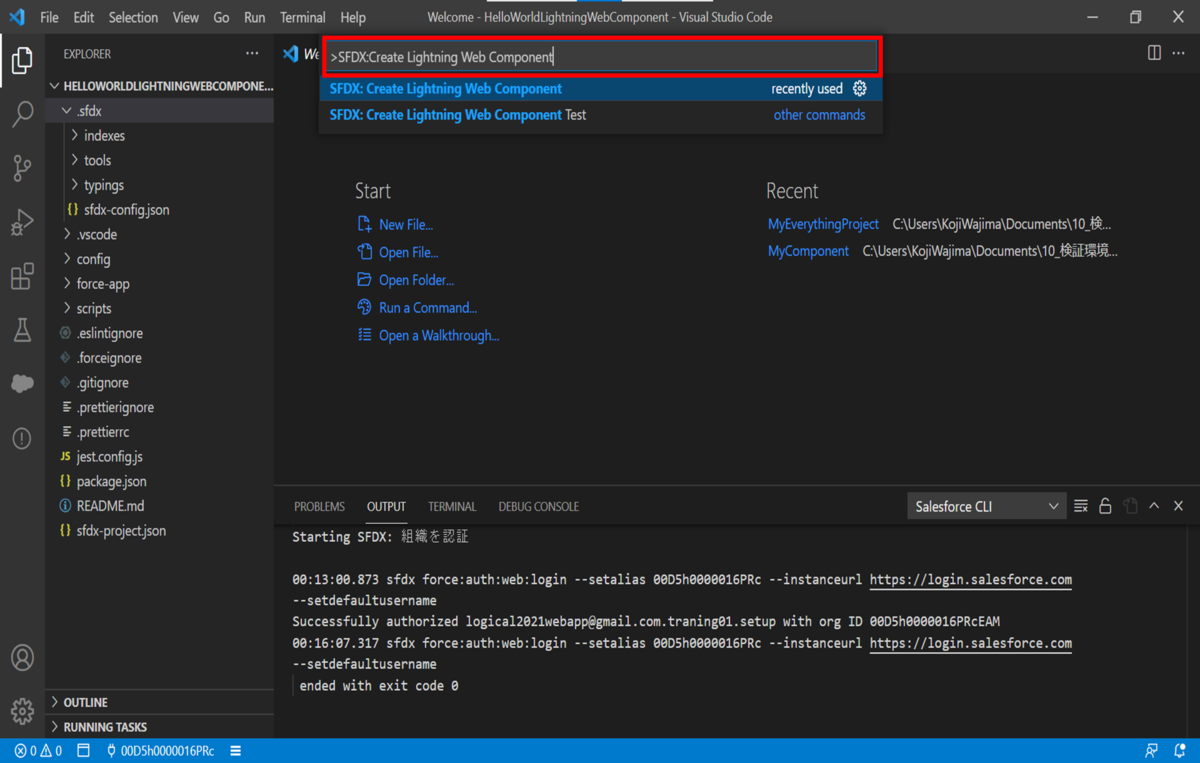Screen dimensions: 1200x763
Task: Clear the output panel
Action: click(1081, 506)
